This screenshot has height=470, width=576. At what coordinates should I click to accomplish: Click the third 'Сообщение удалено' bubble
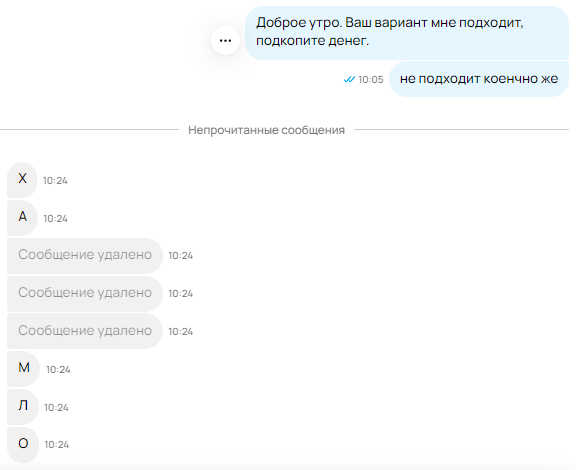[85, 331]
